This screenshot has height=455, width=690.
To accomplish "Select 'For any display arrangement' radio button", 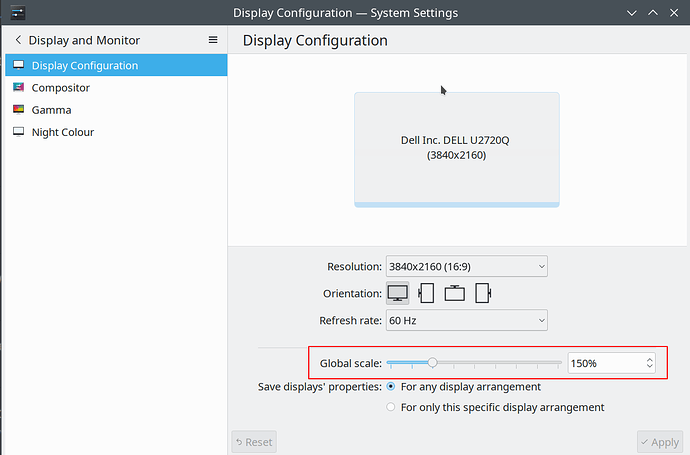I will point(391,386).
